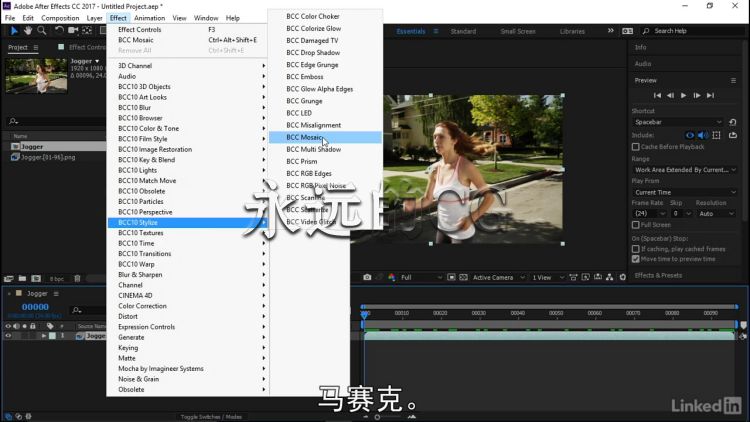Open the Animation menu
This screenshot has height=422, width=750.
149,18
